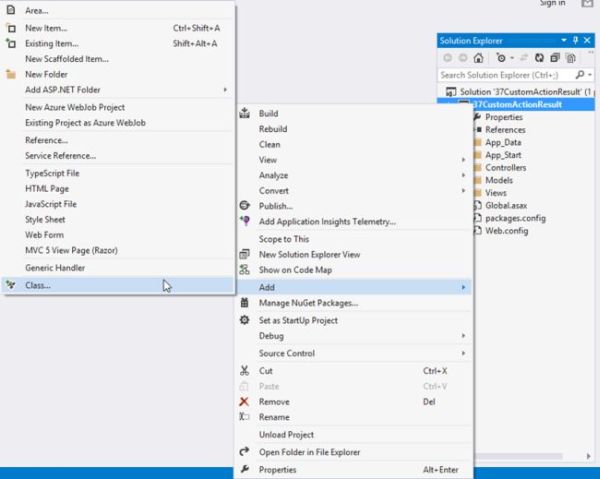Click the Show All Files toolbar icon
600x479 pixels.
coord(571,58)
